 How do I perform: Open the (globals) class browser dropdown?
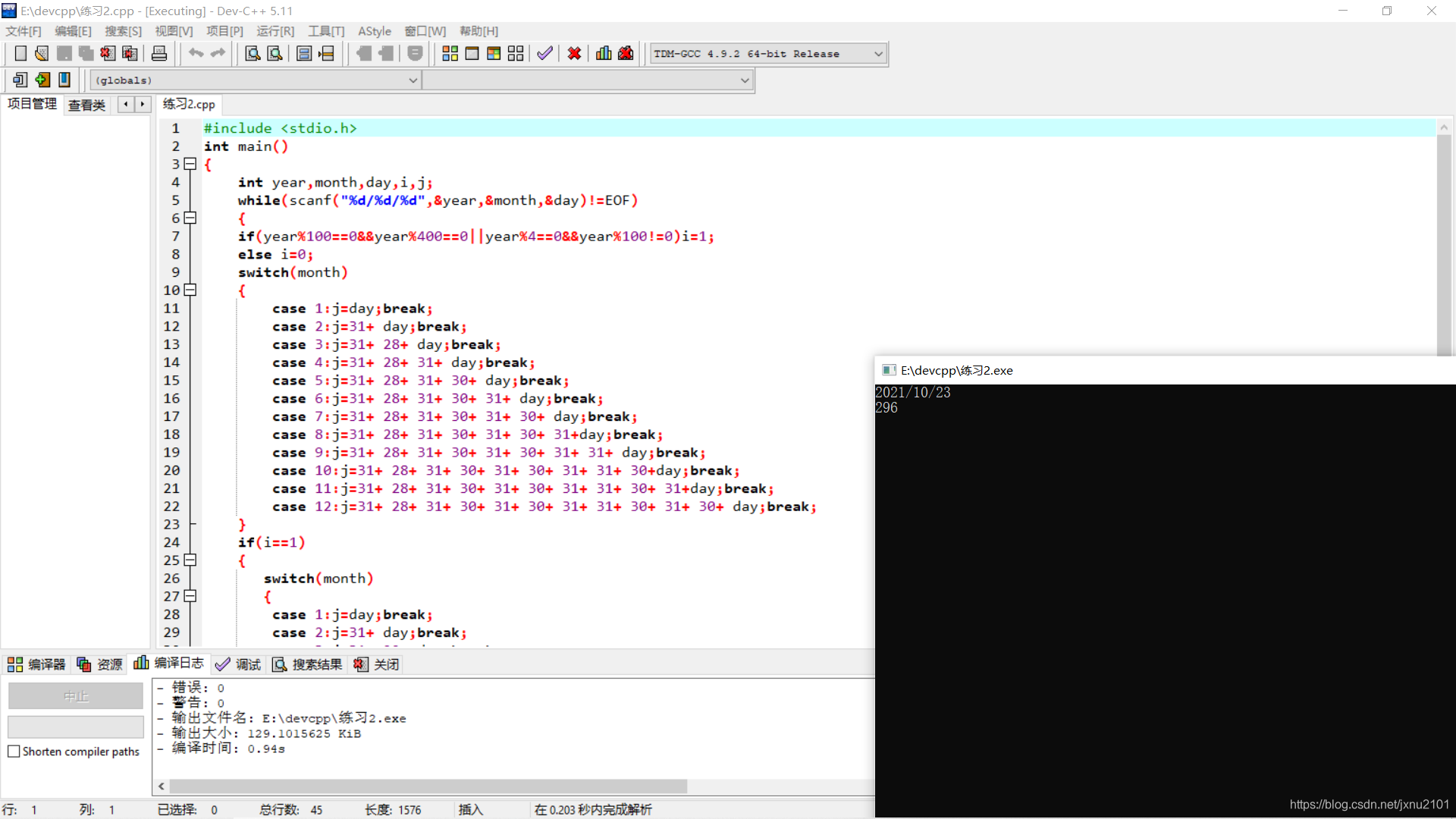coord(256,80)
